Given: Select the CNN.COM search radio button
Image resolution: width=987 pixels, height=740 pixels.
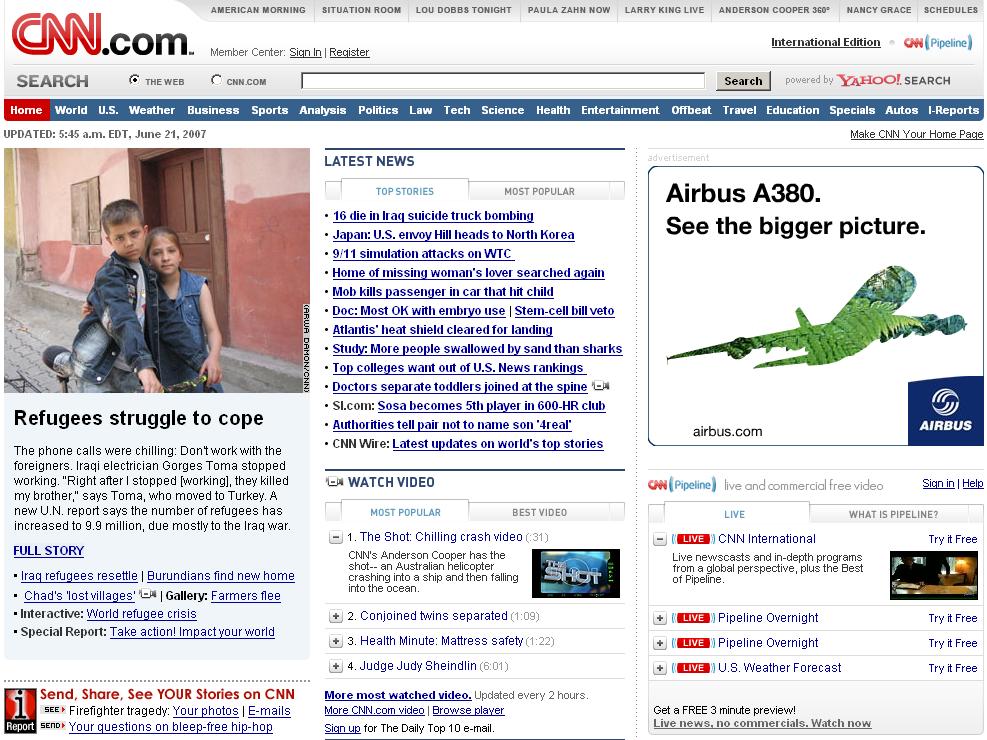Looking at the screenshot, I should (x=216, y=81).
